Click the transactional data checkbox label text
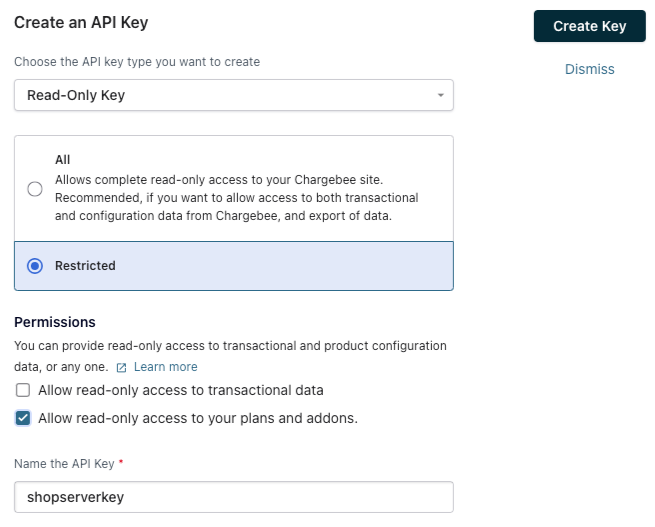The height and width of the screenshot is (527, 655). (180, 390)
